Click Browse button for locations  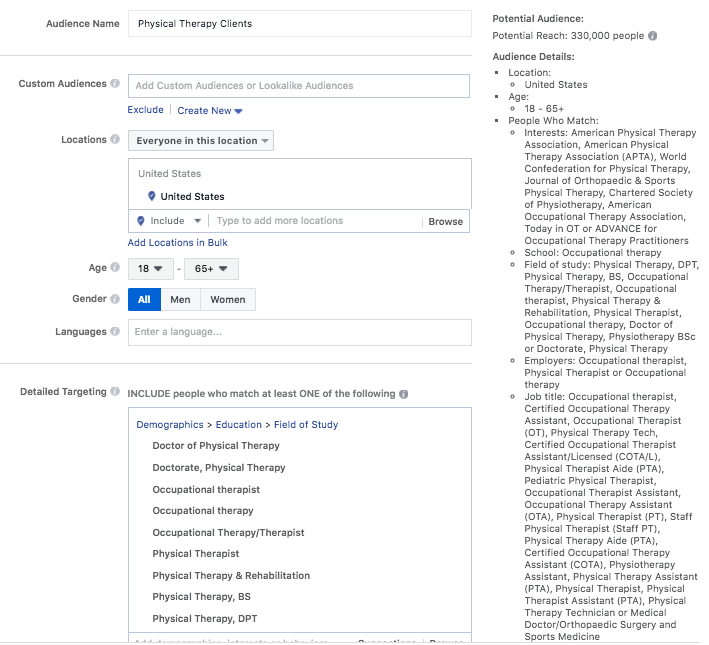click(445, 222)
